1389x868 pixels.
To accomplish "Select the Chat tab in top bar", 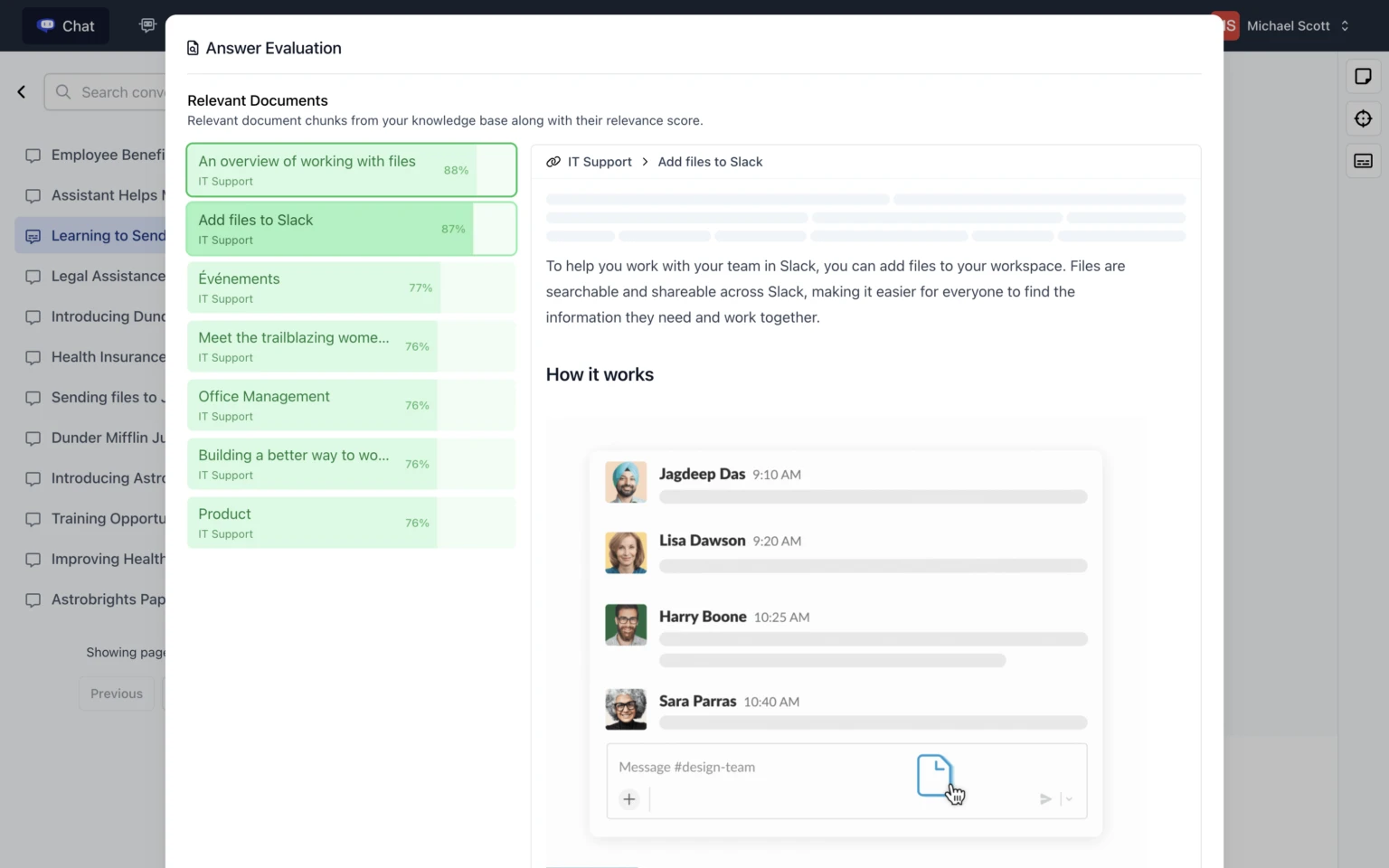I will (x=64, y=25).
